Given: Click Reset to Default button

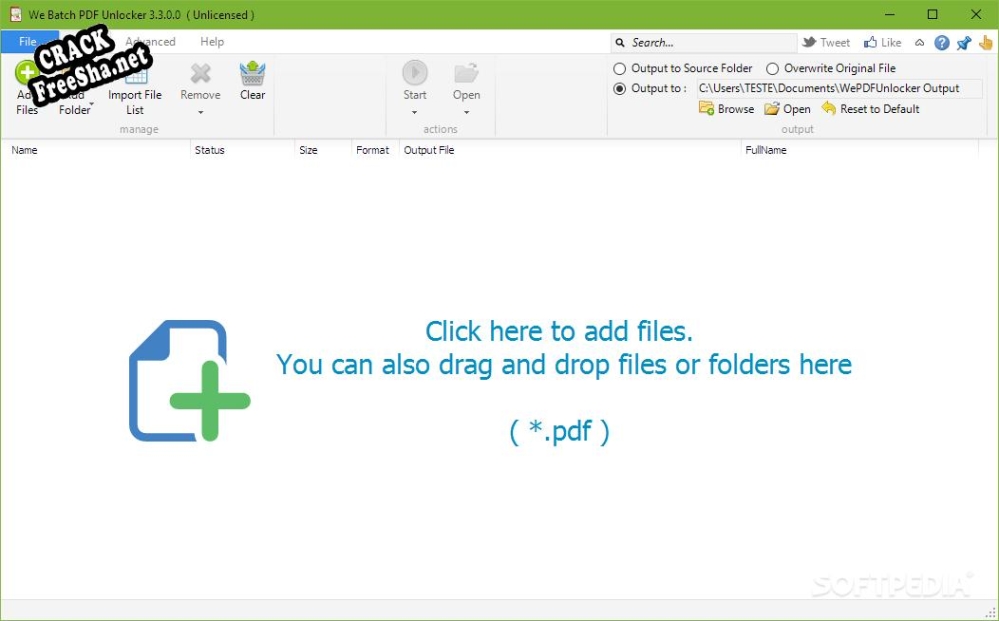Looking at the screenshot, I should pos(870,109).
